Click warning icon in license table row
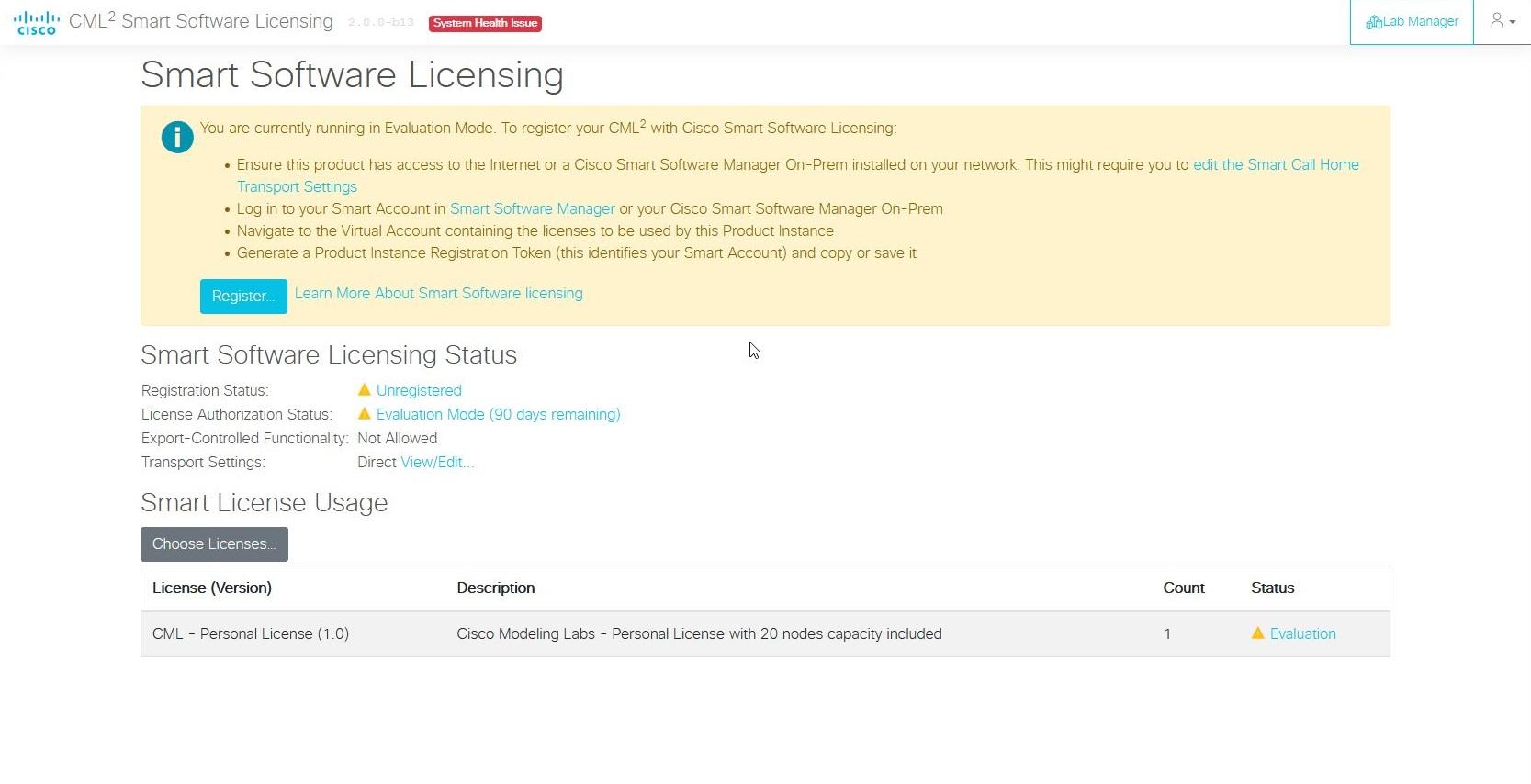Viewport: 1531px width, 784px height. click(x=1258, y=633)
